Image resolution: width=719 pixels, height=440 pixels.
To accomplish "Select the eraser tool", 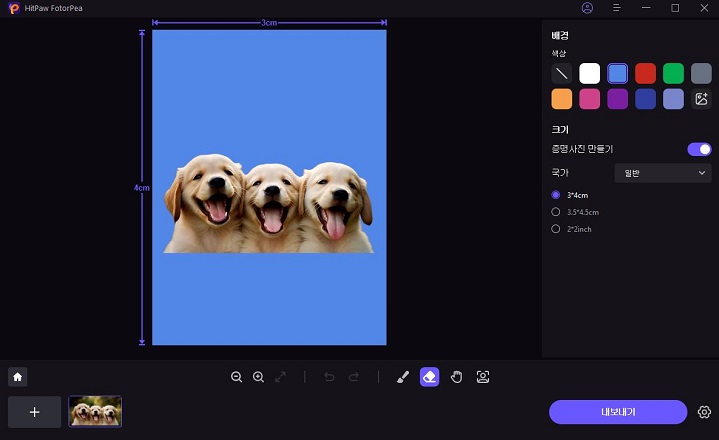I will [430, 377].
